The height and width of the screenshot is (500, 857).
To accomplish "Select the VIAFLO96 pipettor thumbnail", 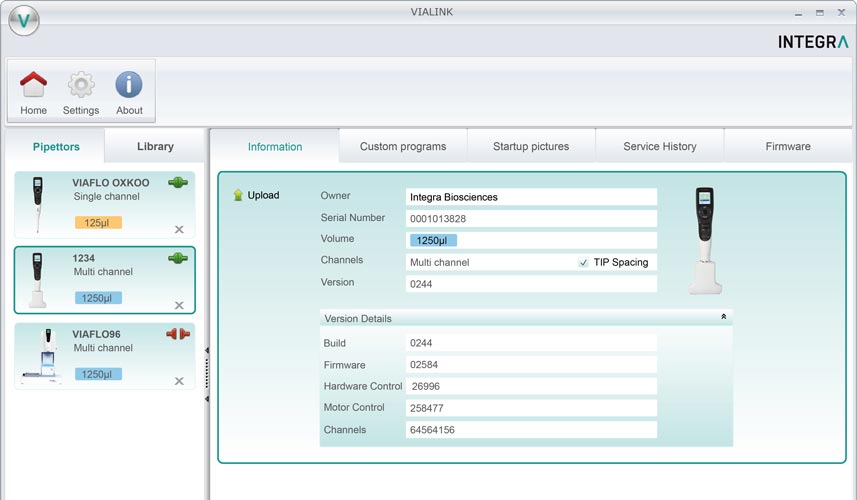I will point(40,357).
